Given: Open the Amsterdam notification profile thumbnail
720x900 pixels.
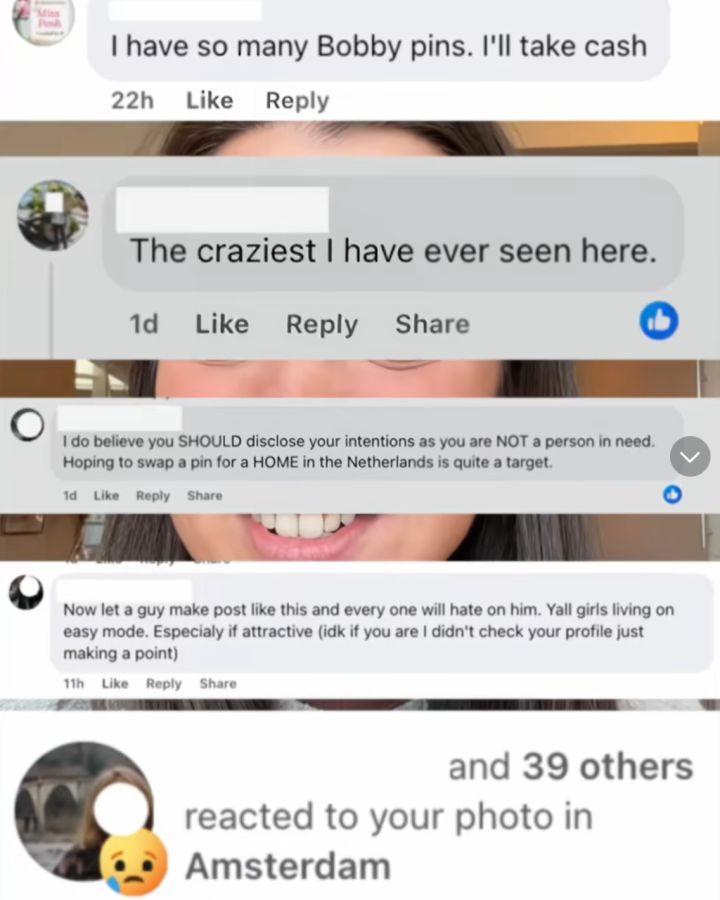Looking at the screenshot, I should tap(84, 810).
